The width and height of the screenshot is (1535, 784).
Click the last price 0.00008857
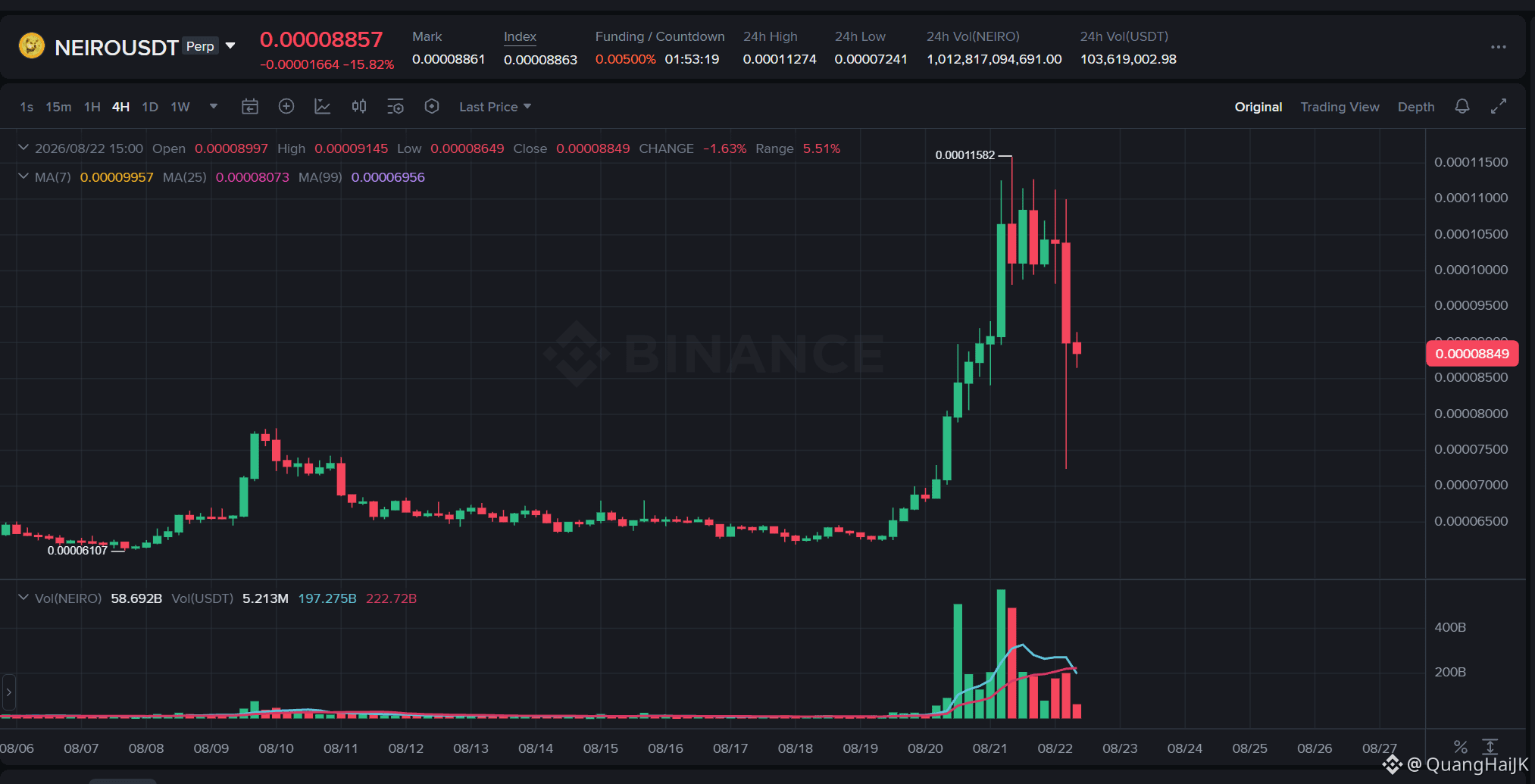[321, 39]
